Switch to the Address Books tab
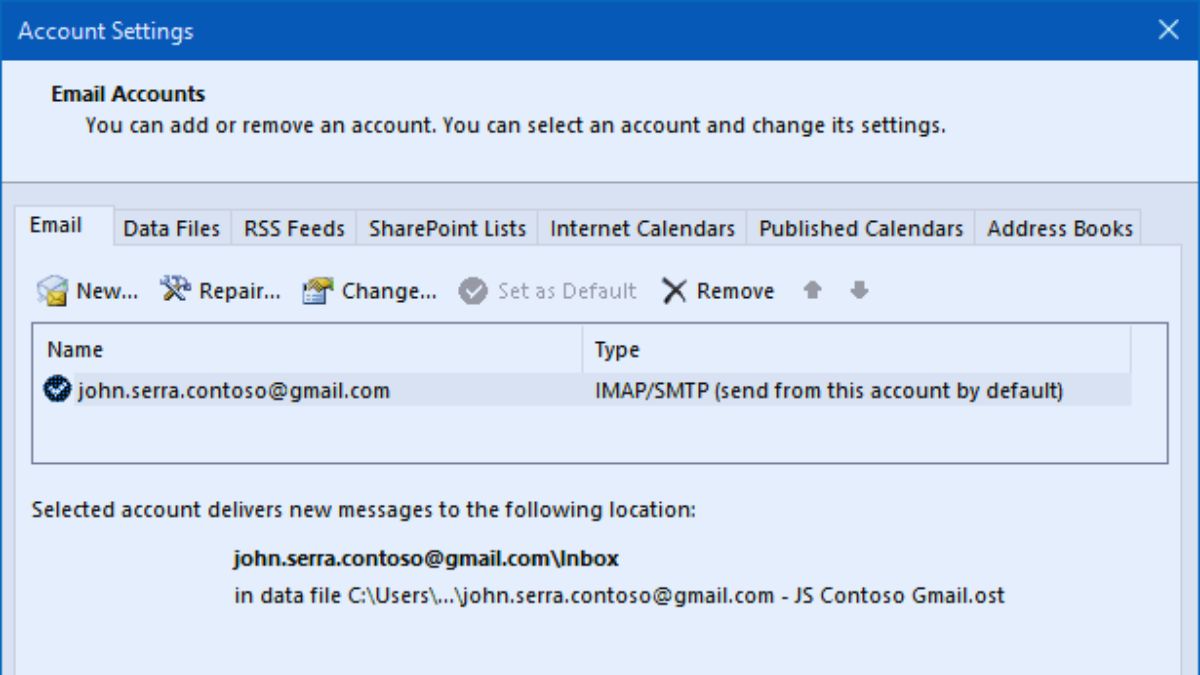Image resolution: width=1200 pixels, height=675 pixels. coord(1060,229)
